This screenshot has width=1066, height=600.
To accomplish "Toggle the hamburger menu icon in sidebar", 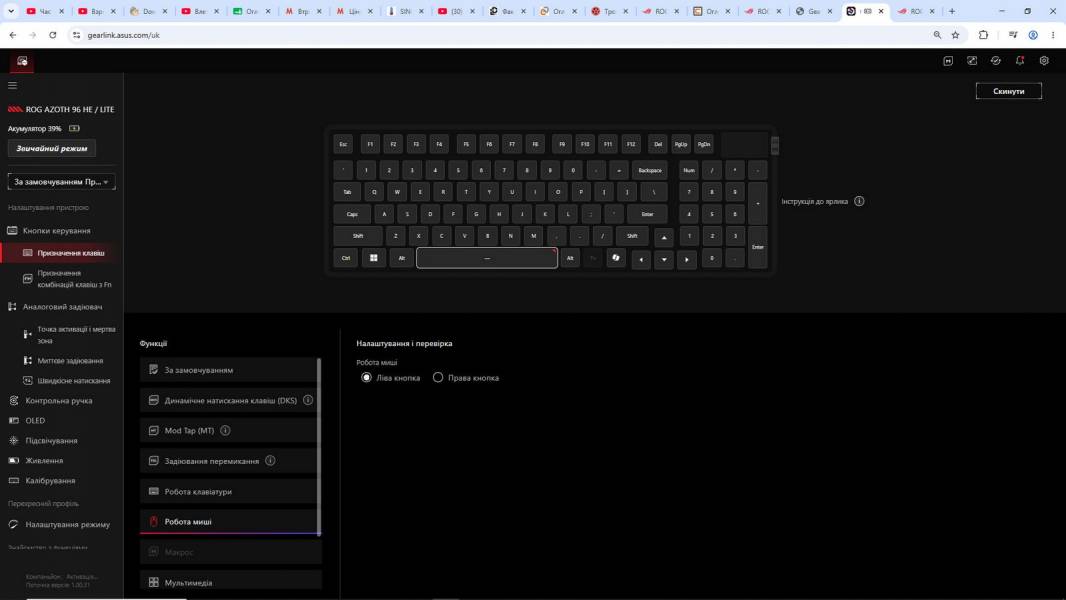I will point(12,86).
